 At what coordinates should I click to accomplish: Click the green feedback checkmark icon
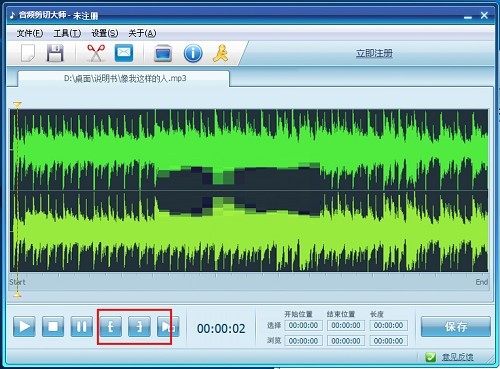(431, 357)
